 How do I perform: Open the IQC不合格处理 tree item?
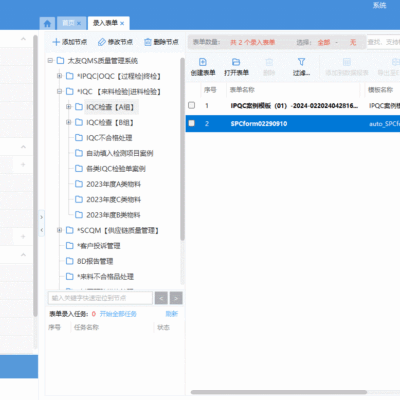109,138
